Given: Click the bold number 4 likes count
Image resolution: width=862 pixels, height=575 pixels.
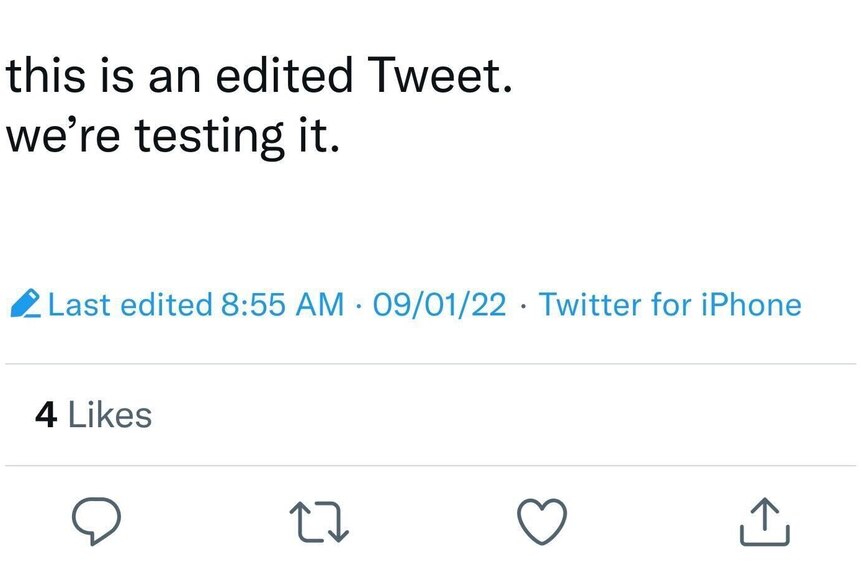Looking at the screenshot, I should point(46,415).
